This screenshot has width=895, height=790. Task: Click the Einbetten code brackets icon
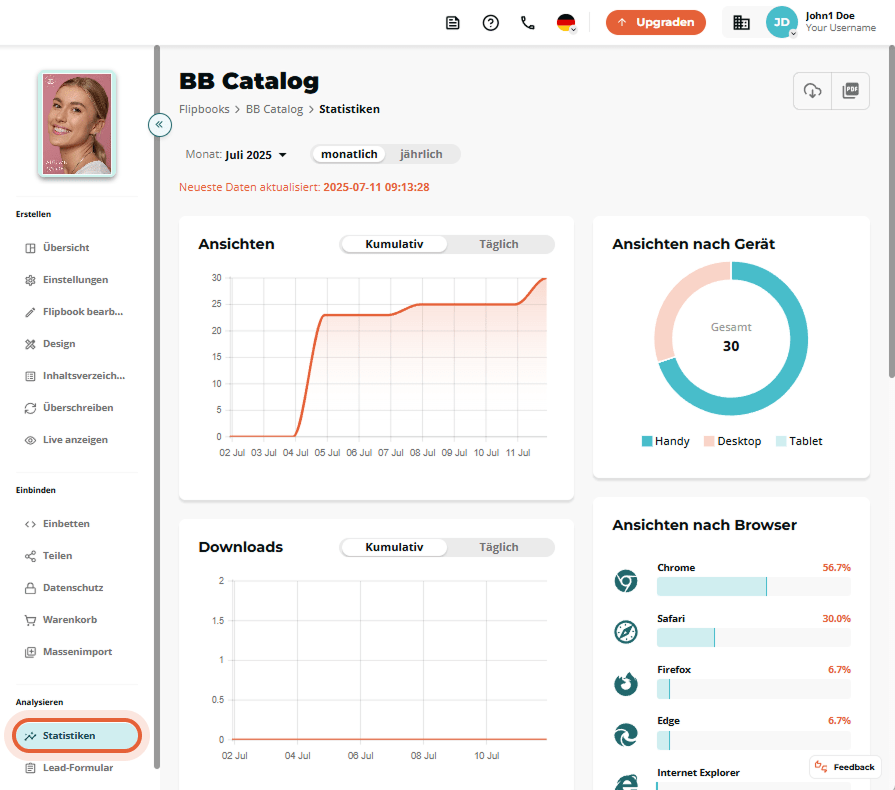[x=30, y=524]
